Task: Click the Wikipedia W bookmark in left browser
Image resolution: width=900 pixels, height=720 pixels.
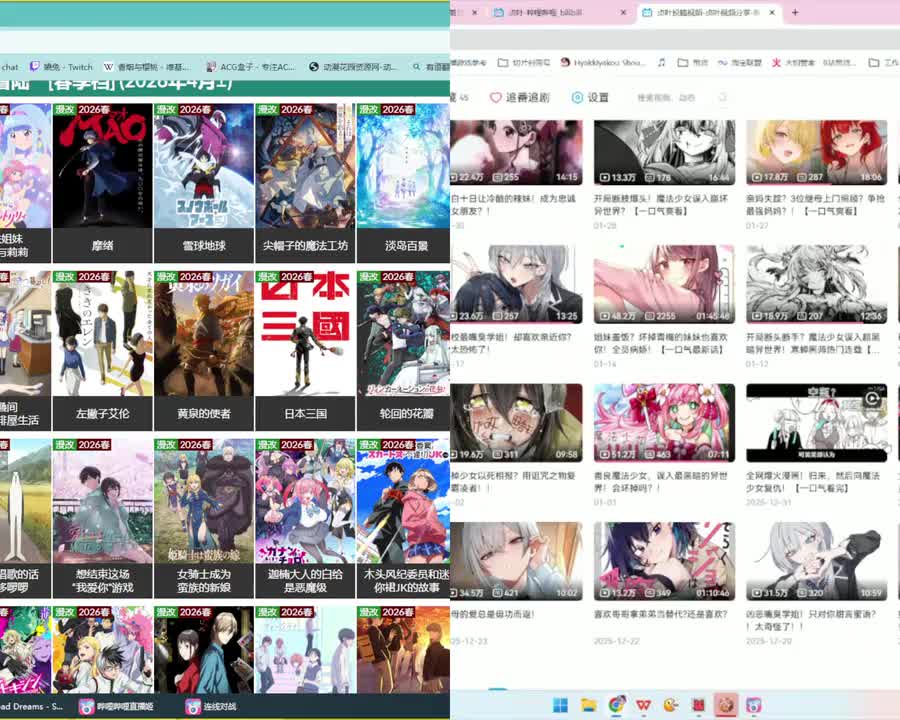Action: point(147,67)
